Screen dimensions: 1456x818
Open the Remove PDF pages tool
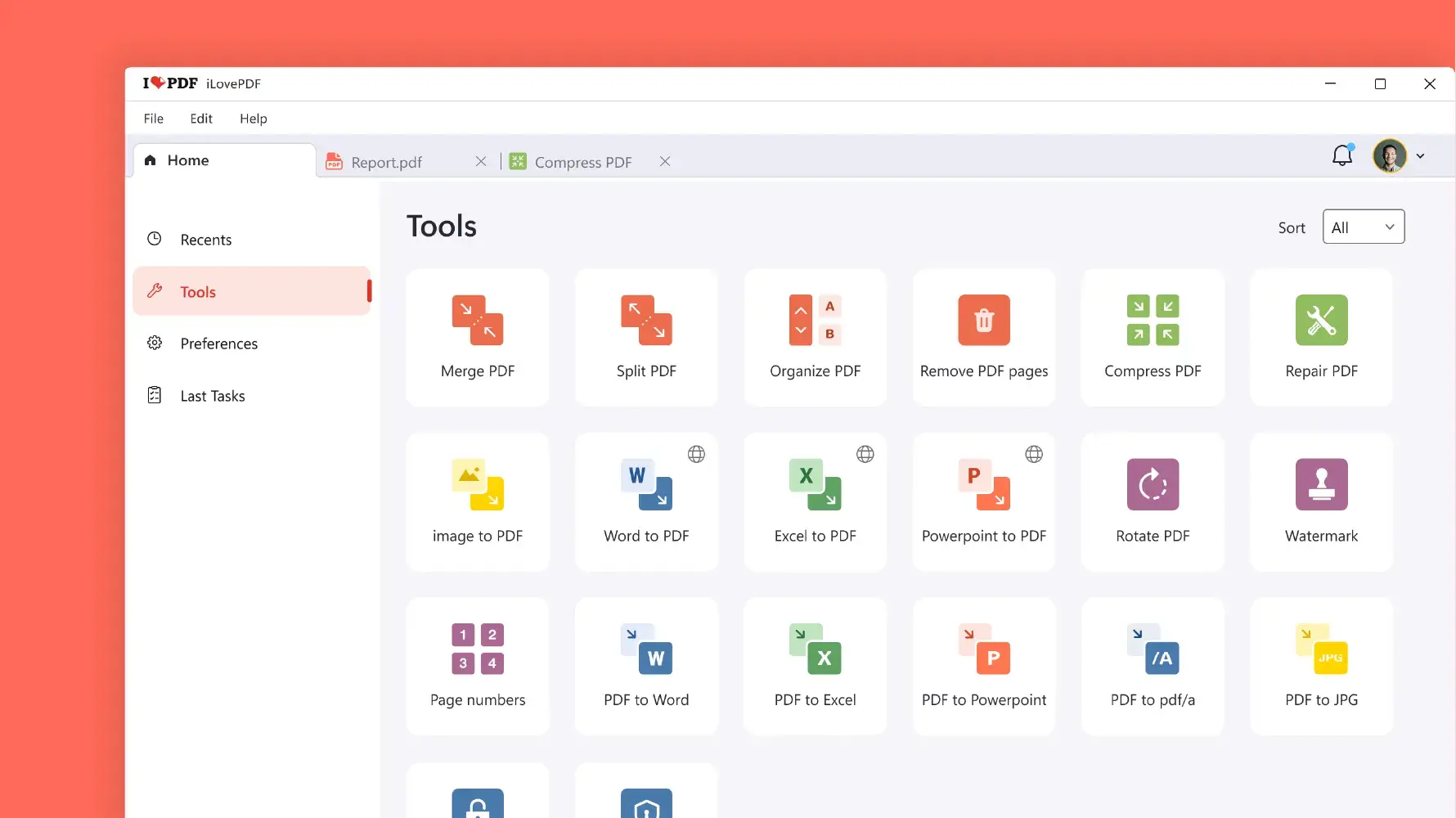coord(983,337)
